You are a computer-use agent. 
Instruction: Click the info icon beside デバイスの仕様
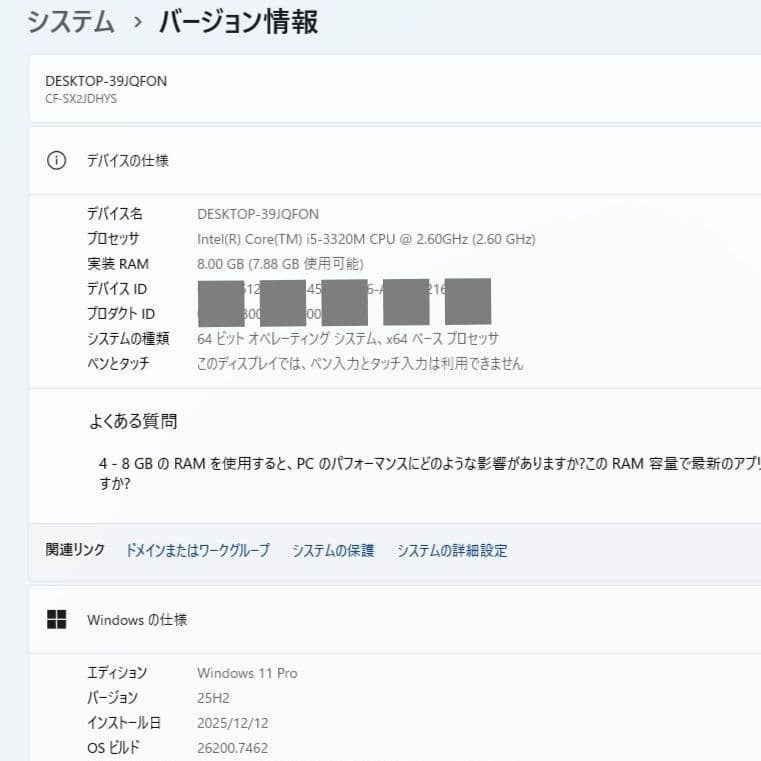(x=56, y=160)
